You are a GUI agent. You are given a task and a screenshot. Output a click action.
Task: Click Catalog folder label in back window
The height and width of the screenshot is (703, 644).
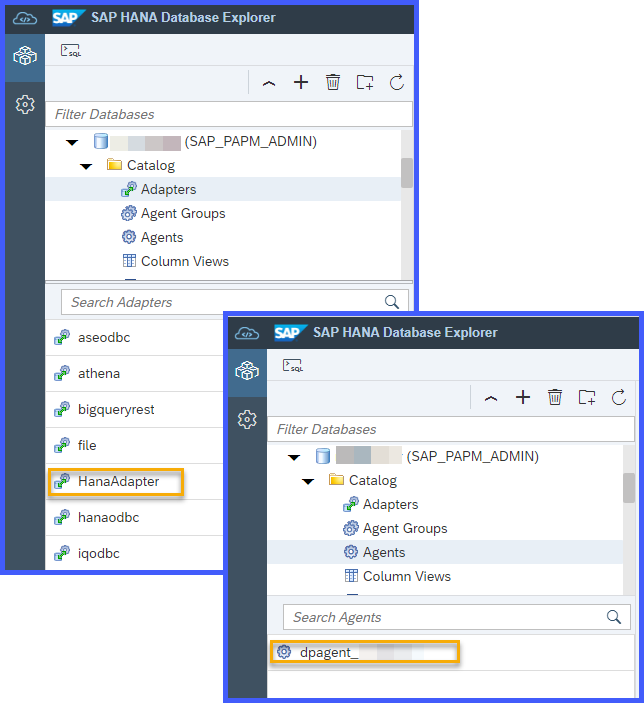click(x=151, y=165)
